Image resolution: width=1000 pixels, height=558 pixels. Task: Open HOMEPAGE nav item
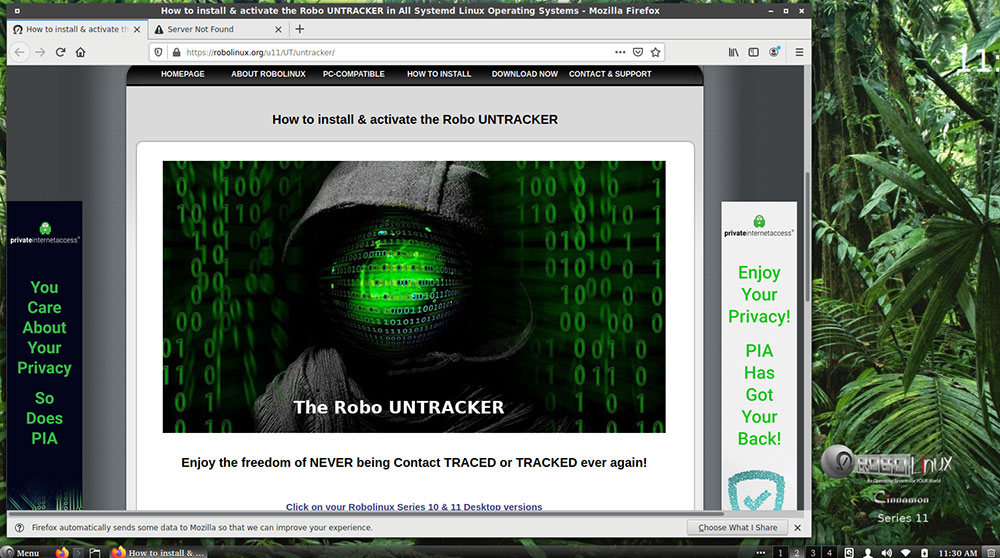coord(182,74)
